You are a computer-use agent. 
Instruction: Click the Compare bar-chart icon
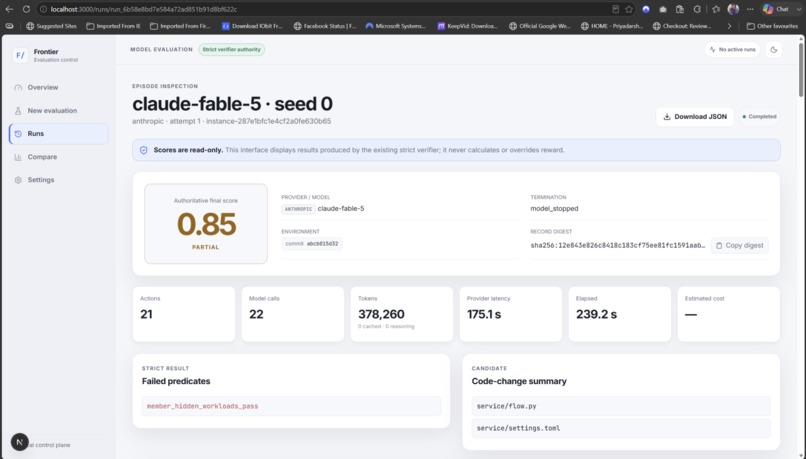click(x=18, y=157)
